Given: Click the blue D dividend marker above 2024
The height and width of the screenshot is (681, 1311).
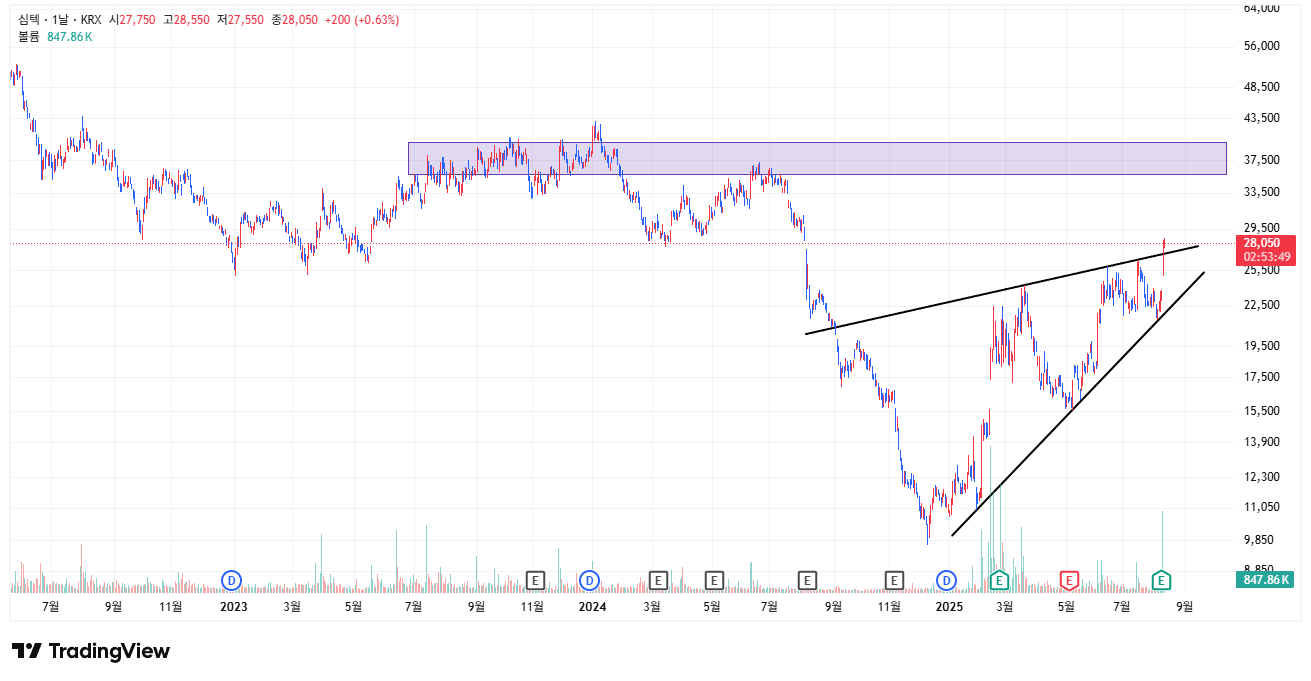Looking at the screenshot, I should coord(589,579).
